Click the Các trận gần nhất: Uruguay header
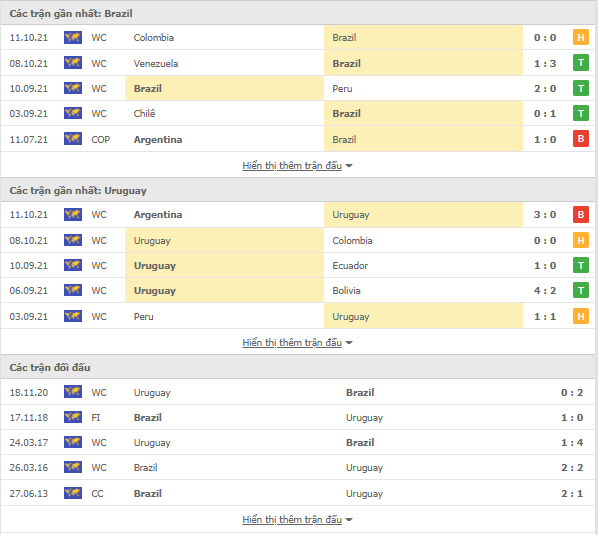598x535 pixels. click(78, 190)
